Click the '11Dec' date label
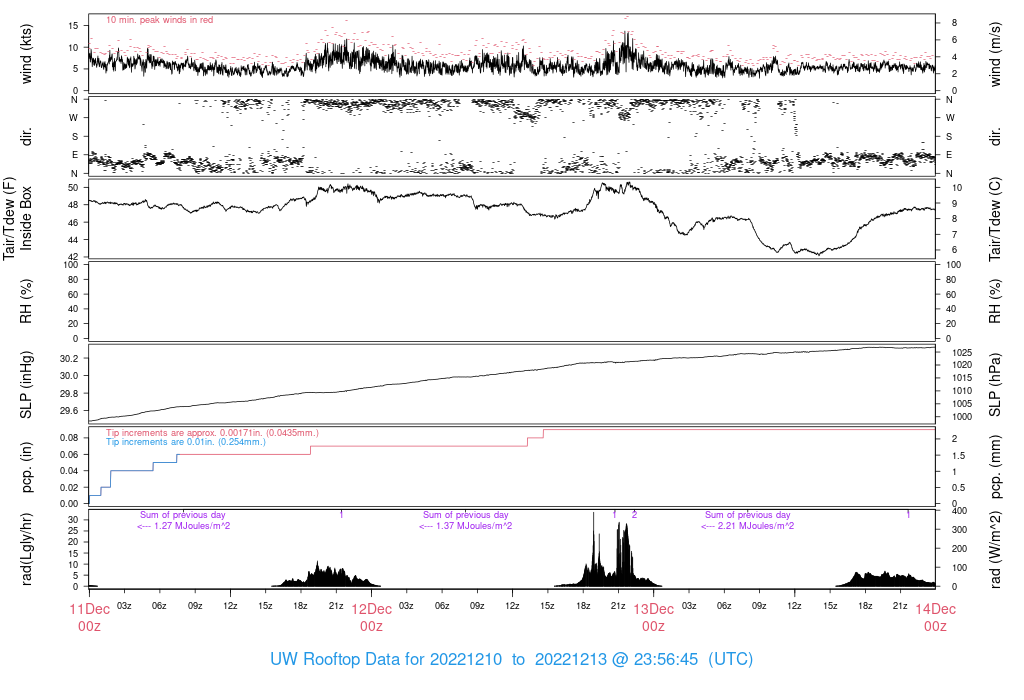Screen dimensions: 1024x700 click(89, 609)
